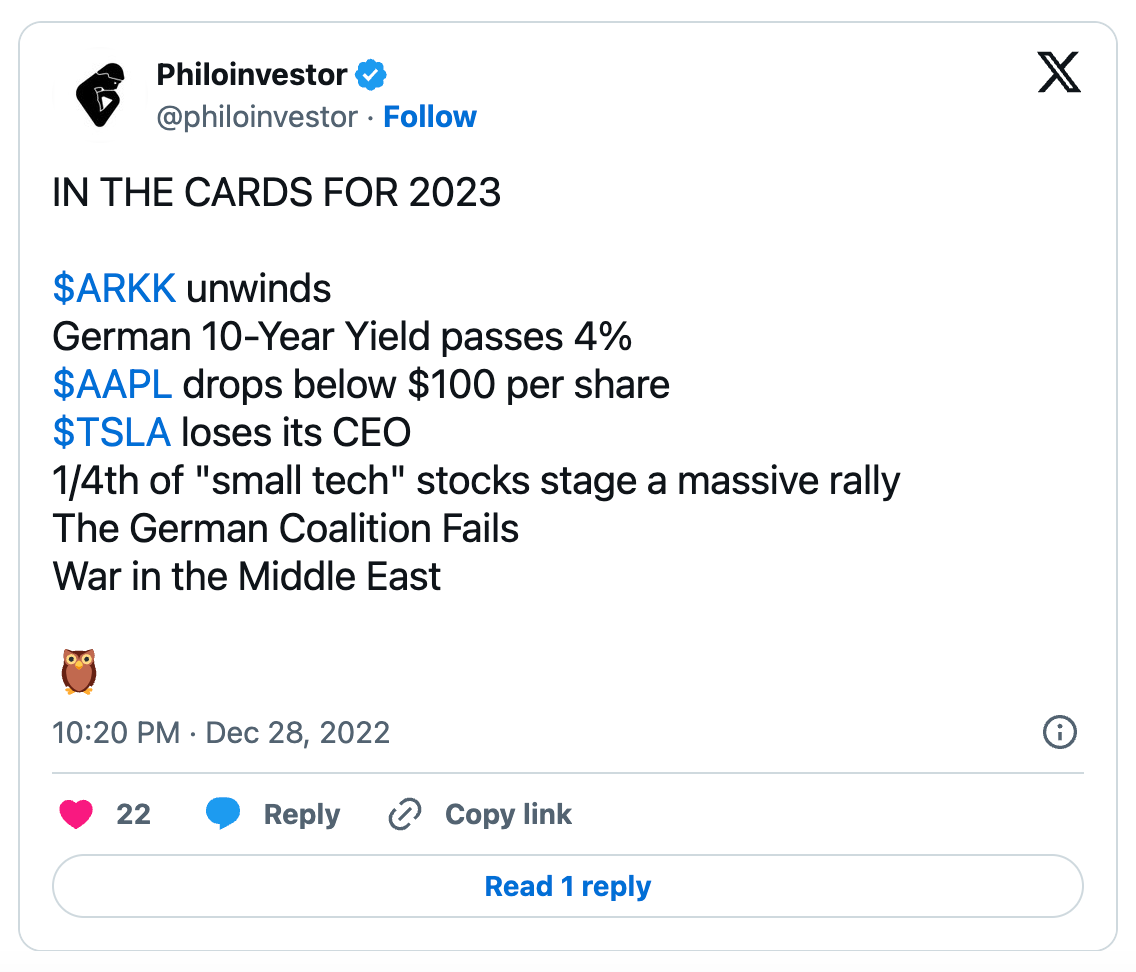The image size is (1136, 972).
Task: Open the Philoinvestor display name link
Action: coord(252,74)
